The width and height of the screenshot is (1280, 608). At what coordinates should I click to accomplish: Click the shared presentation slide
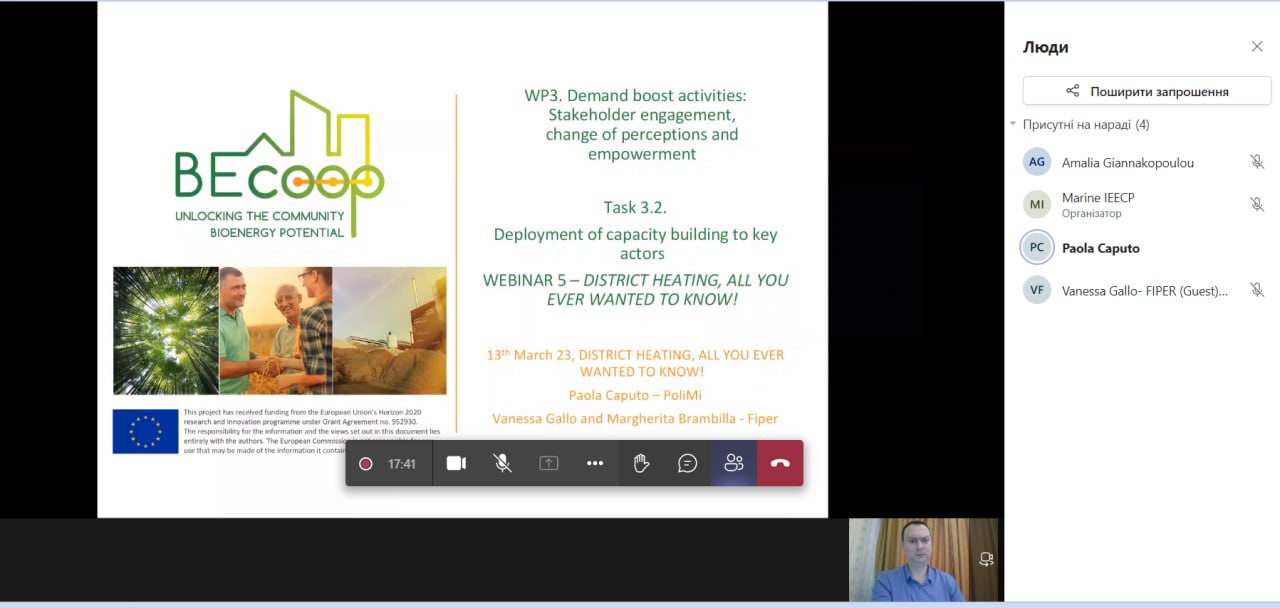click(x=462, y=259)
